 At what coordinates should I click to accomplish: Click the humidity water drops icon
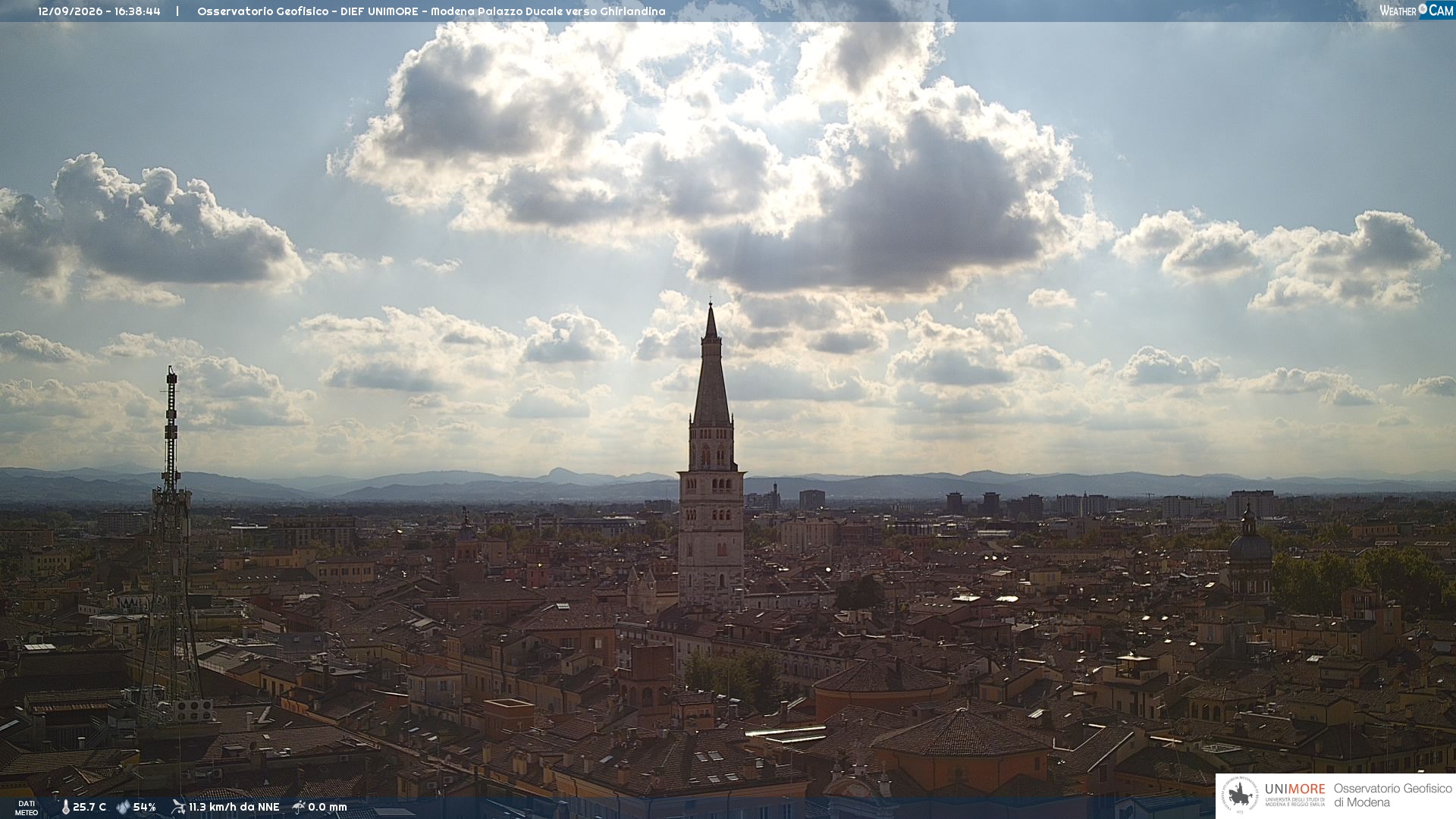pyautogui.click(x=123, y=808)
